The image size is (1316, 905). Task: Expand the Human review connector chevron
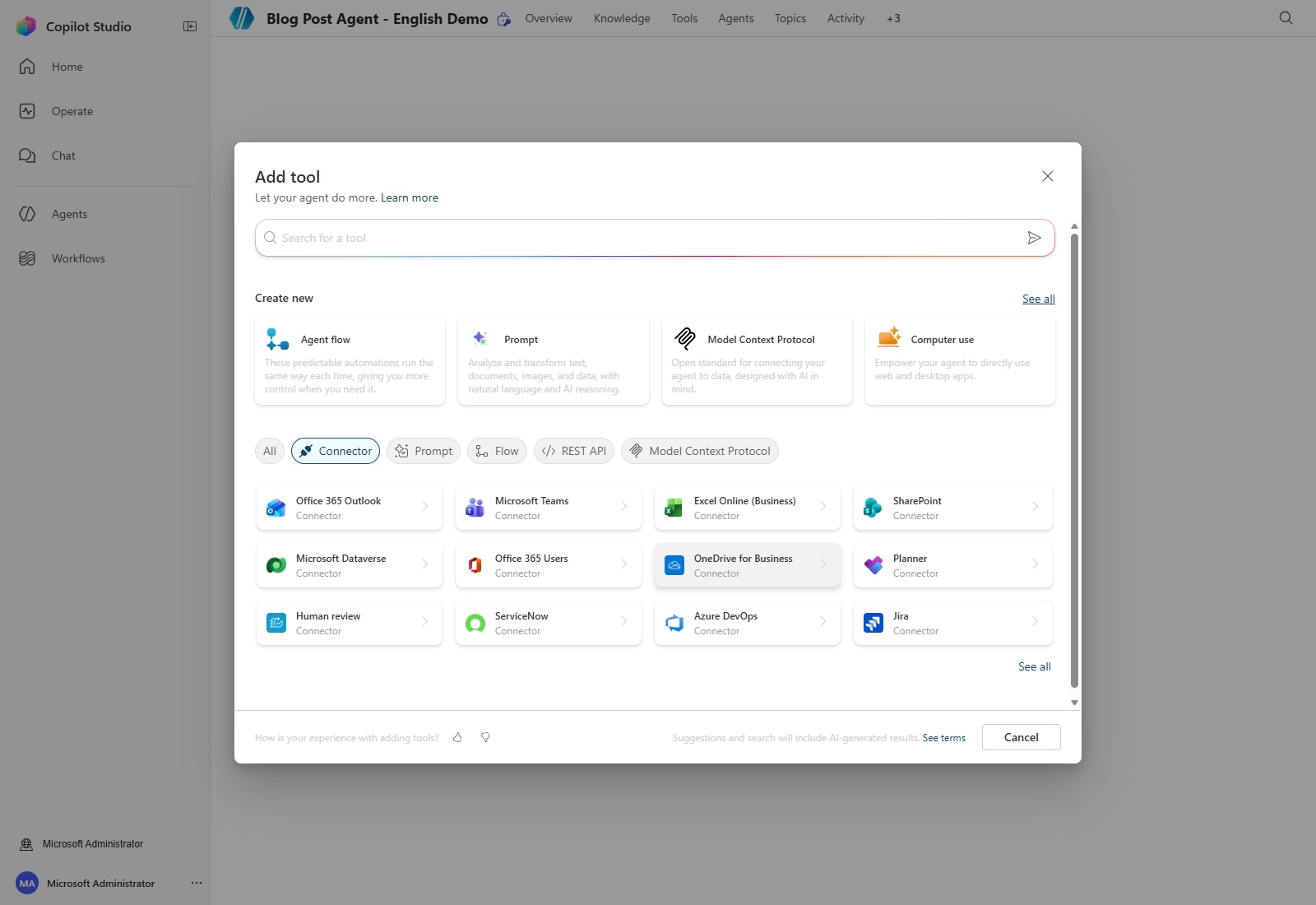click(425, 621)
